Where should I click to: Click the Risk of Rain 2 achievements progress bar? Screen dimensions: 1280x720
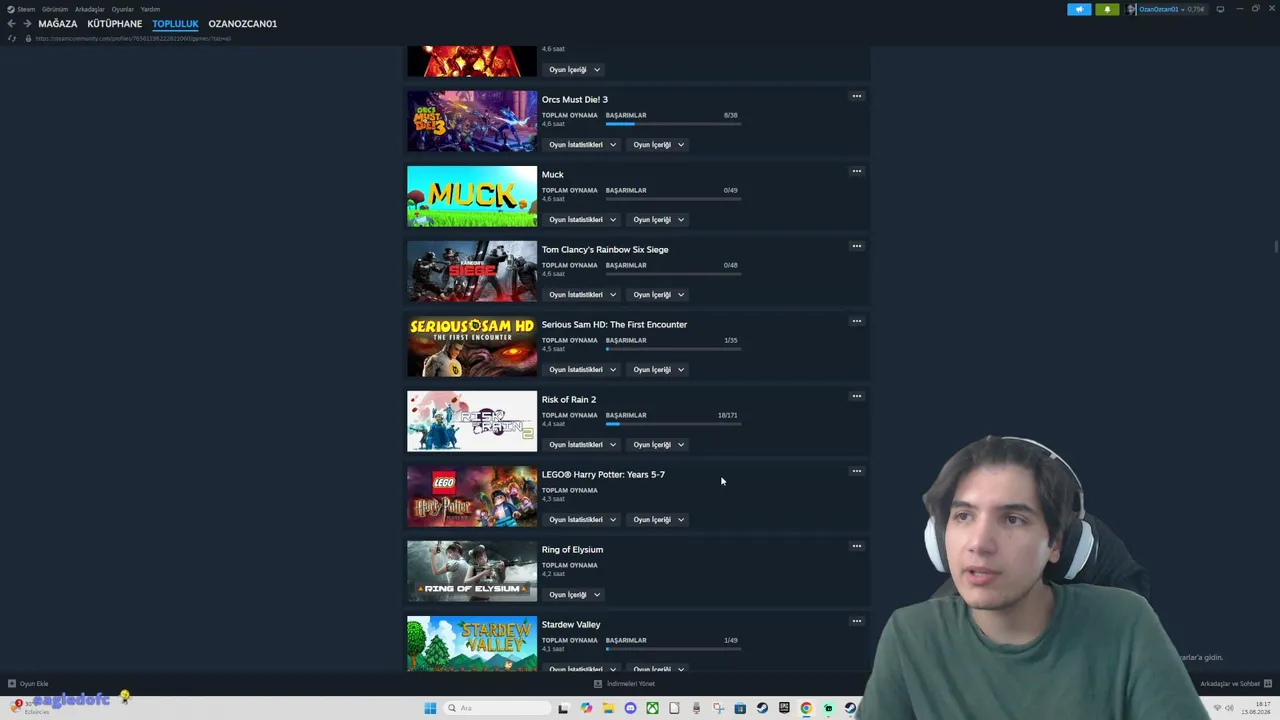[x=674, y=424]
